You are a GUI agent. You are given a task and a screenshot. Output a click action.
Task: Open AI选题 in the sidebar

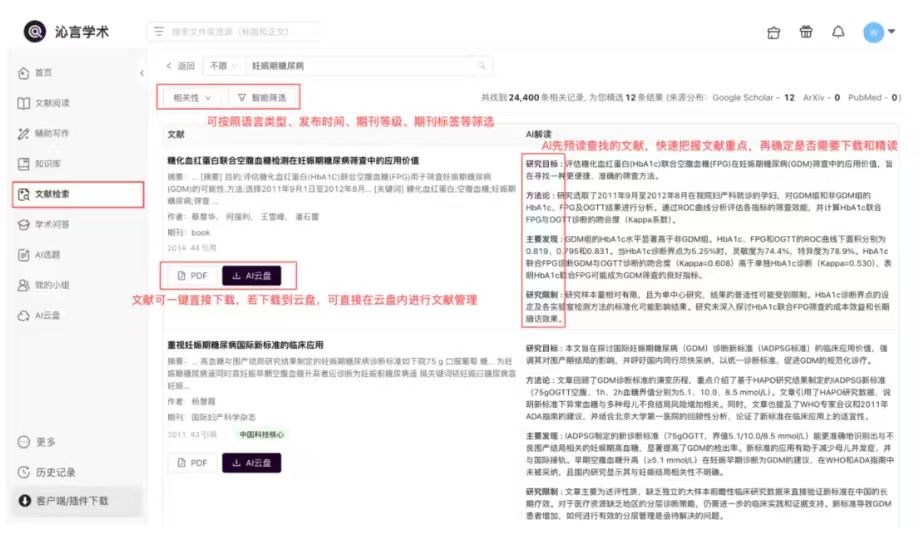[x=39, y=255]
